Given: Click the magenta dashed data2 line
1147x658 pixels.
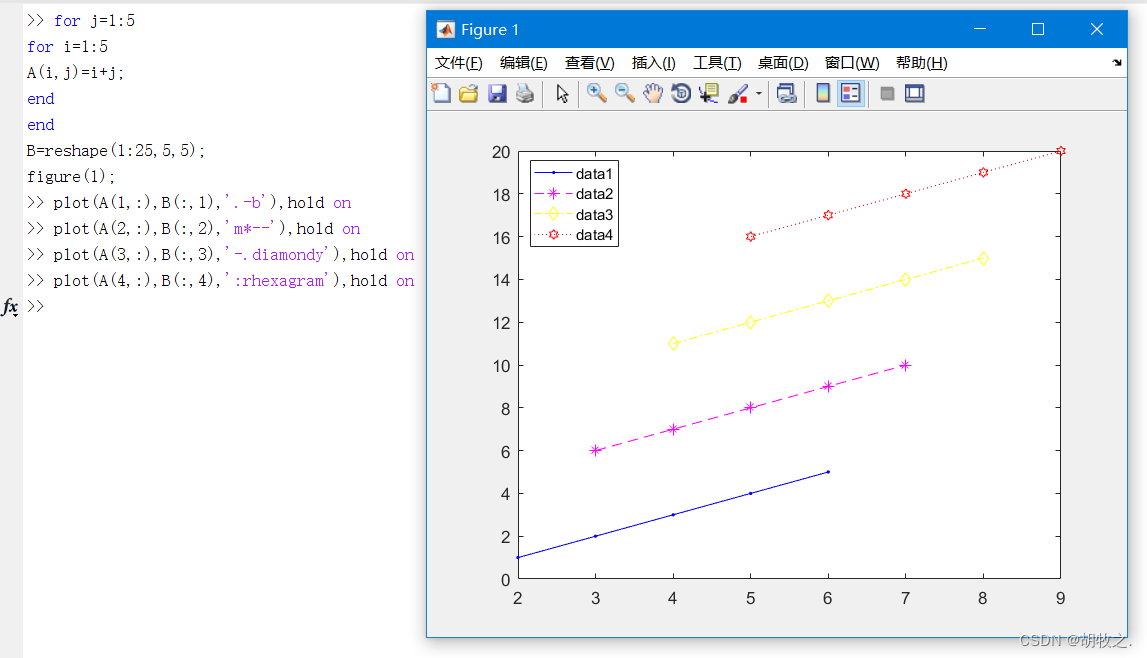Looking at the screenshot, I should [x=750, y=408].
